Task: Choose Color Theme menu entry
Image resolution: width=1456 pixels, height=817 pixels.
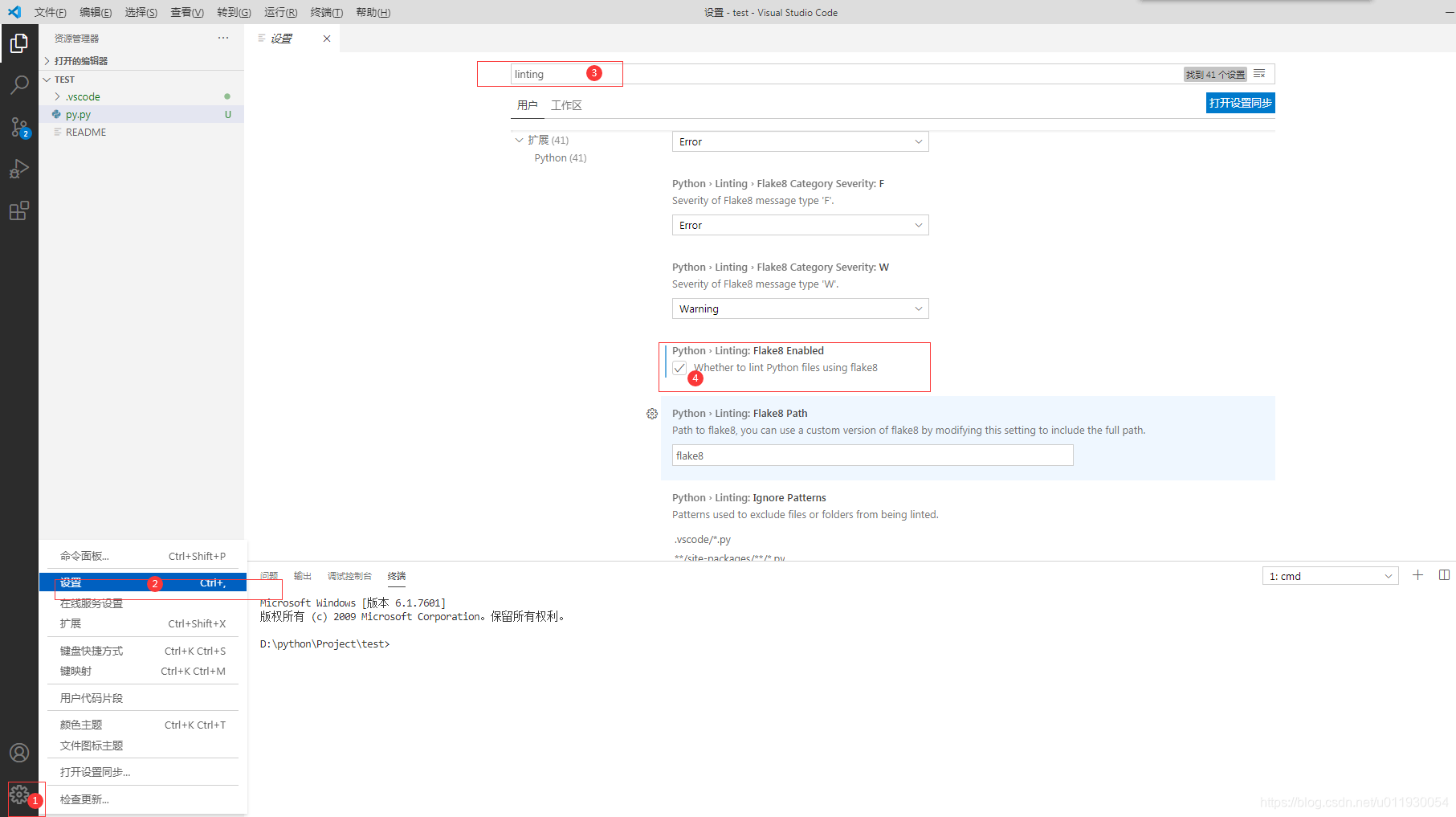Action: click(143, 725)
